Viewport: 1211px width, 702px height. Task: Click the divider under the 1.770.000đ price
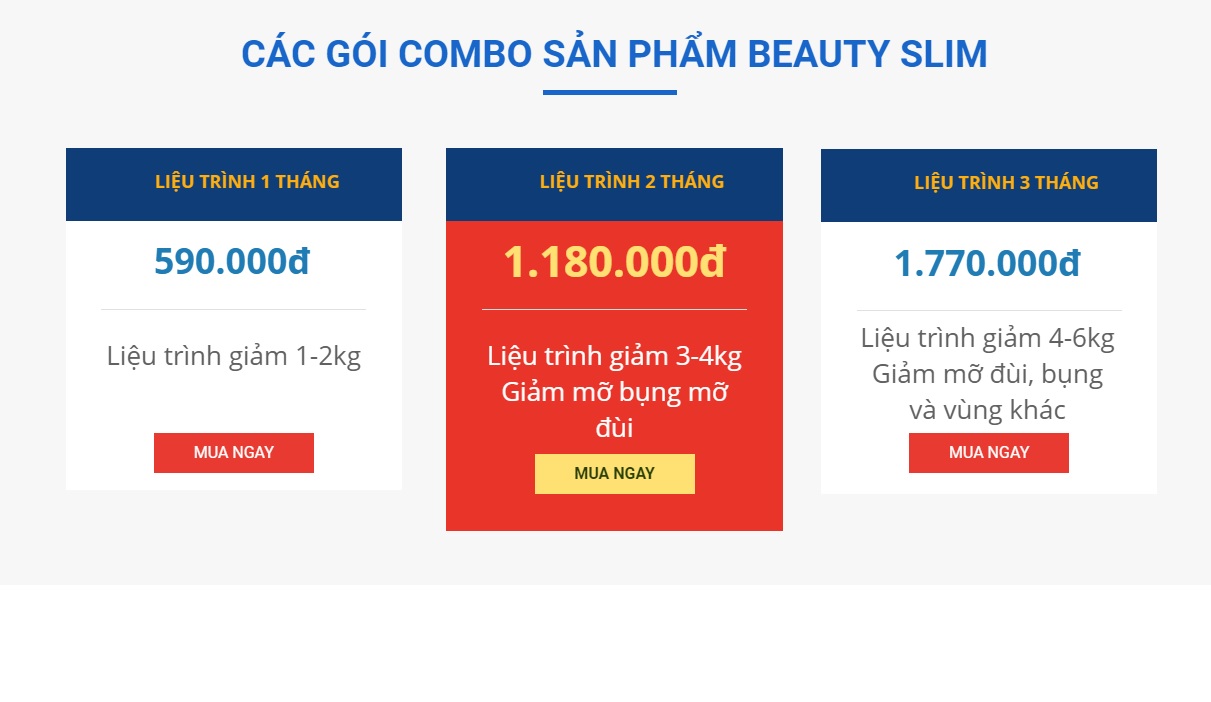coord(989,311)
